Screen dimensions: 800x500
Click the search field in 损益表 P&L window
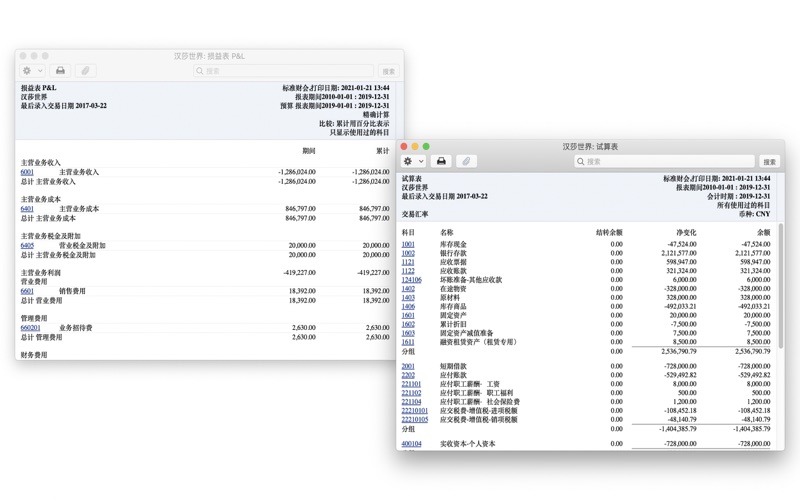(285, 71)
